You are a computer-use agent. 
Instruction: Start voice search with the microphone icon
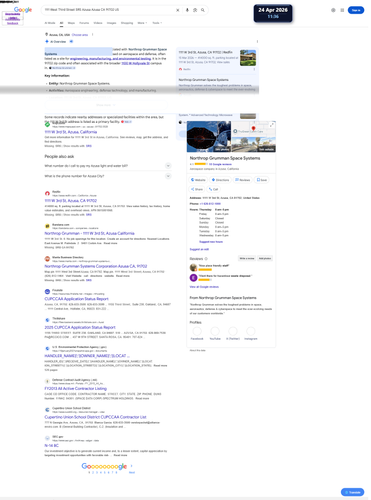click(x=188, y=10)
